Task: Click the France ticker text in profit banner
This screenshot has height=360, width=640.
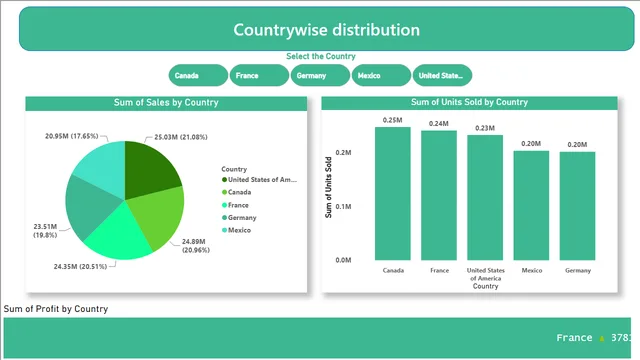Action: pos(574,338)
